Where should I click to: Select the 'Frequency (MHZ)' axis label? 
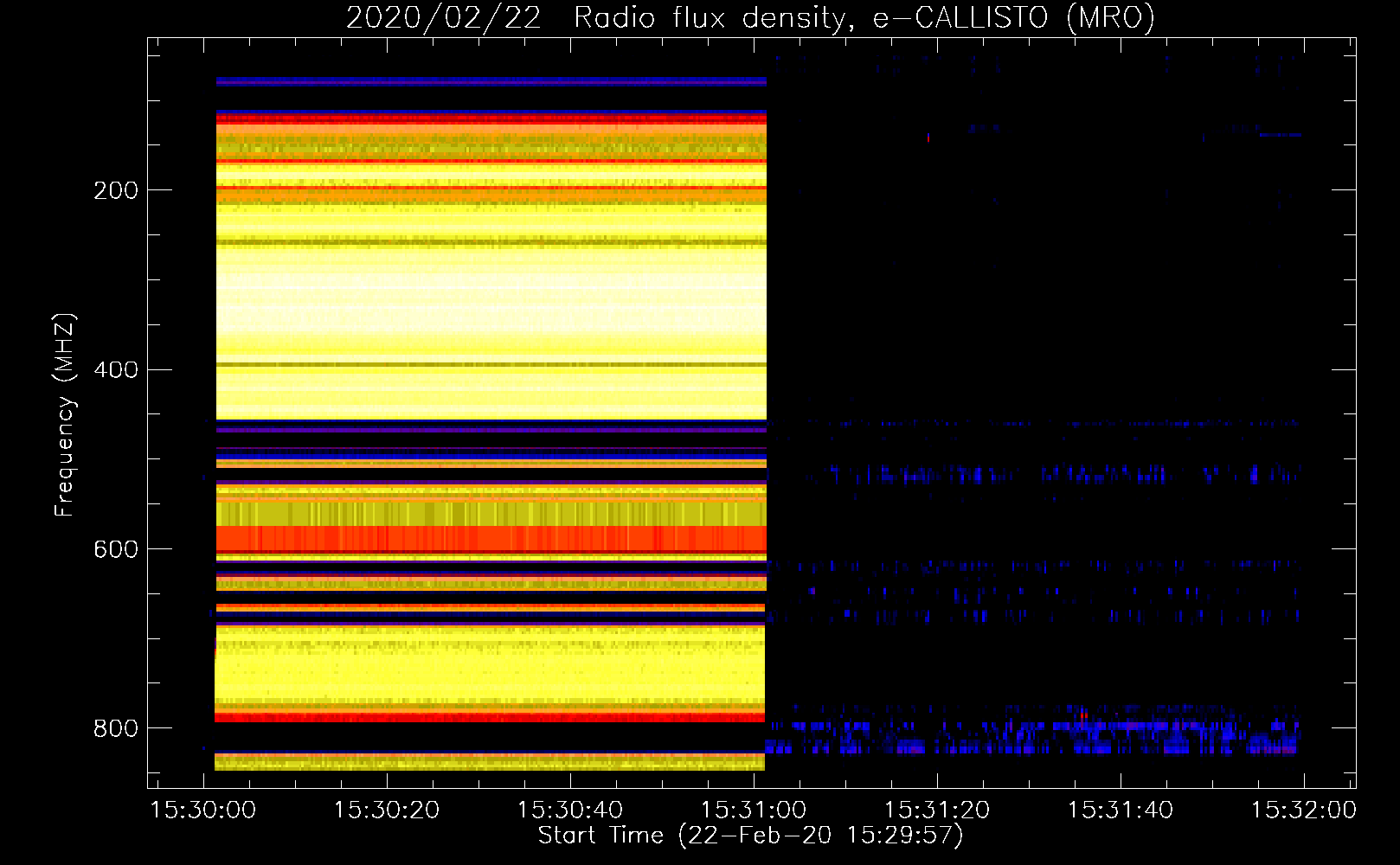(x=64, y=415)
